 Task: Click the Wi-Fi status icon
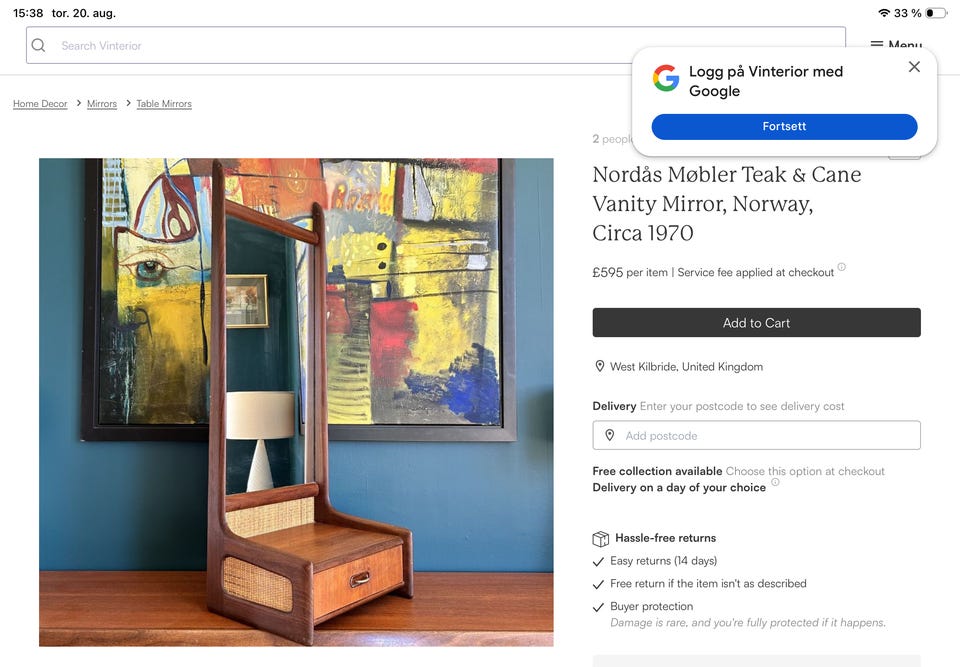pyautogui.click(x=883, y=13)
